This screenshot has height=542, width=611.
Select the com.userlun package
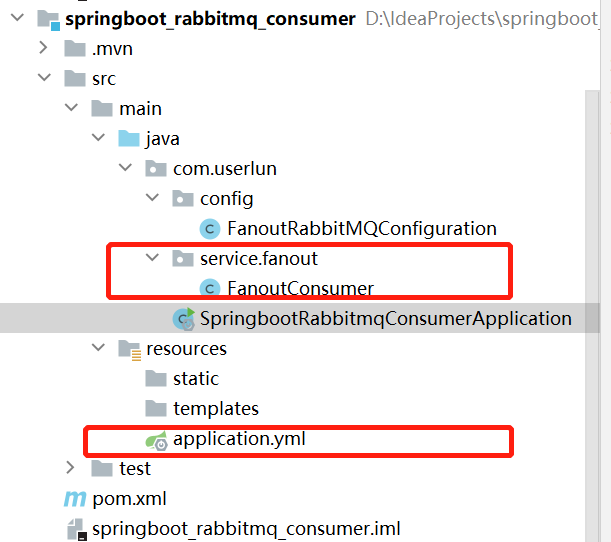coord(225,169)
